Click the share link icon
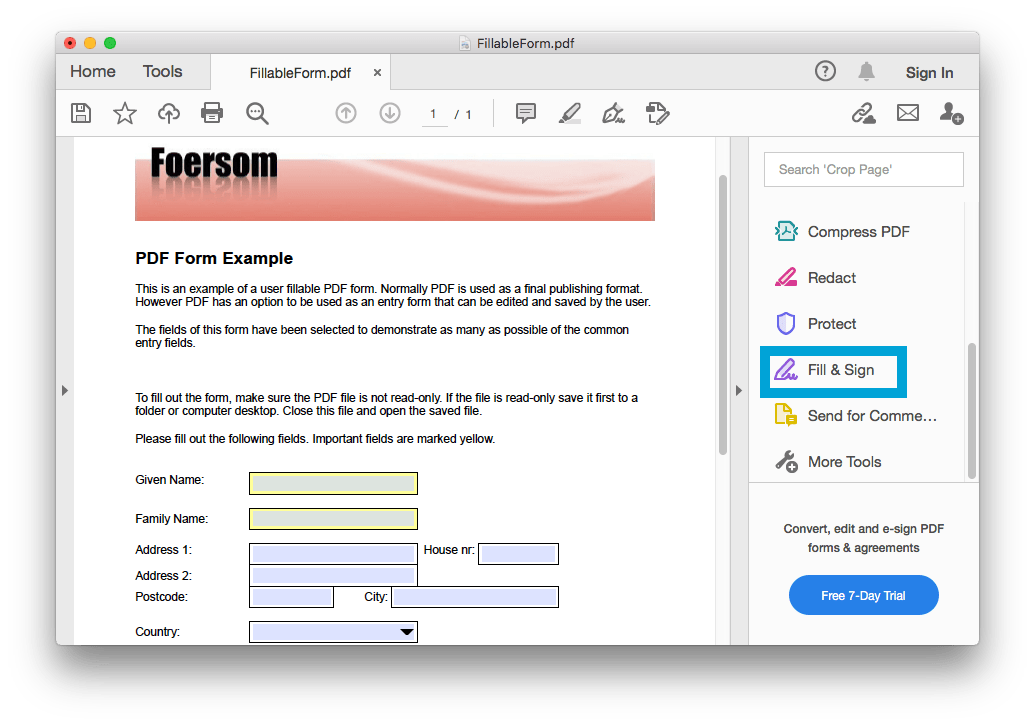Screen dimensions: 1035x725 864,113
